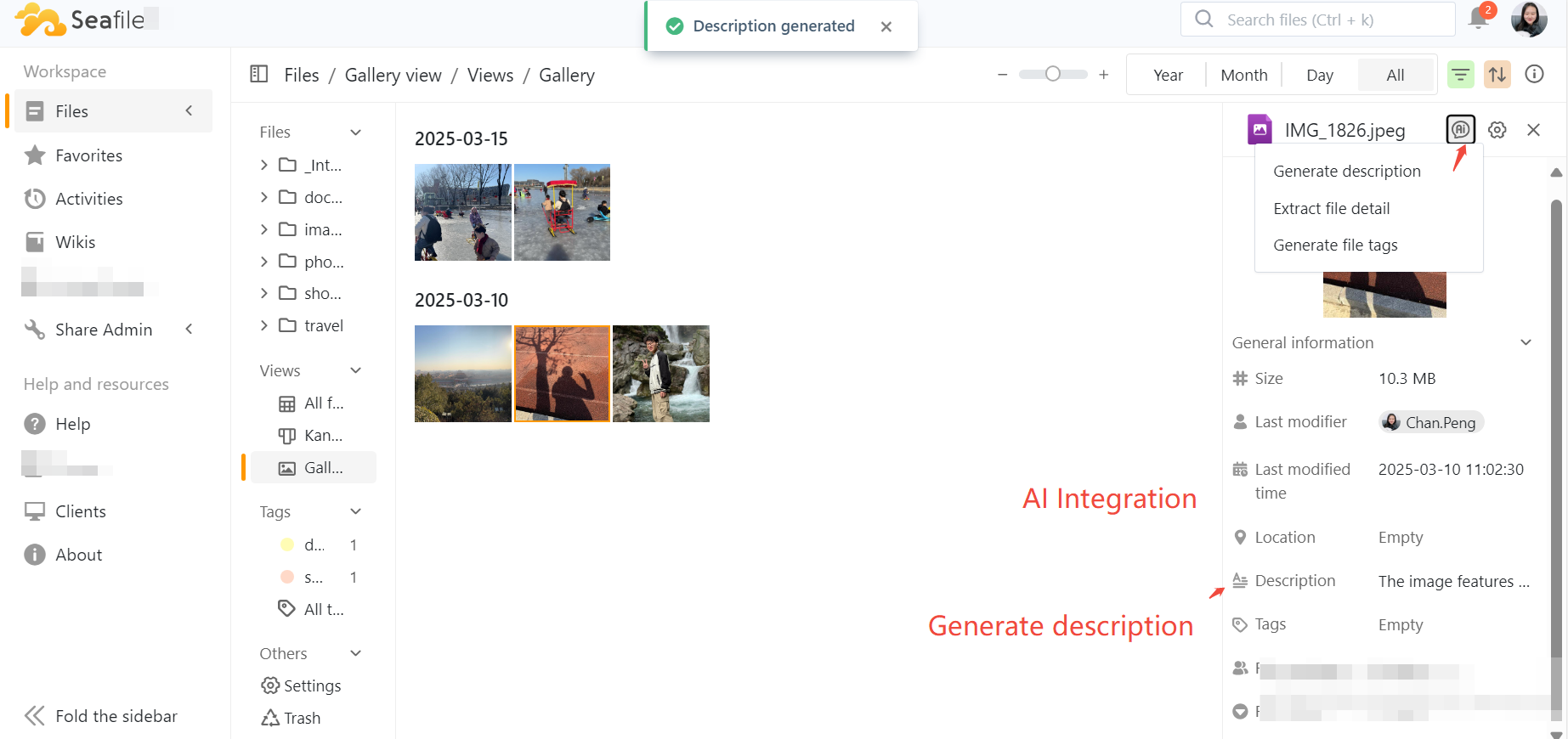Click the notification bell icon
The height and width of the screenshot is (739, 1568).
[1479, 20]
